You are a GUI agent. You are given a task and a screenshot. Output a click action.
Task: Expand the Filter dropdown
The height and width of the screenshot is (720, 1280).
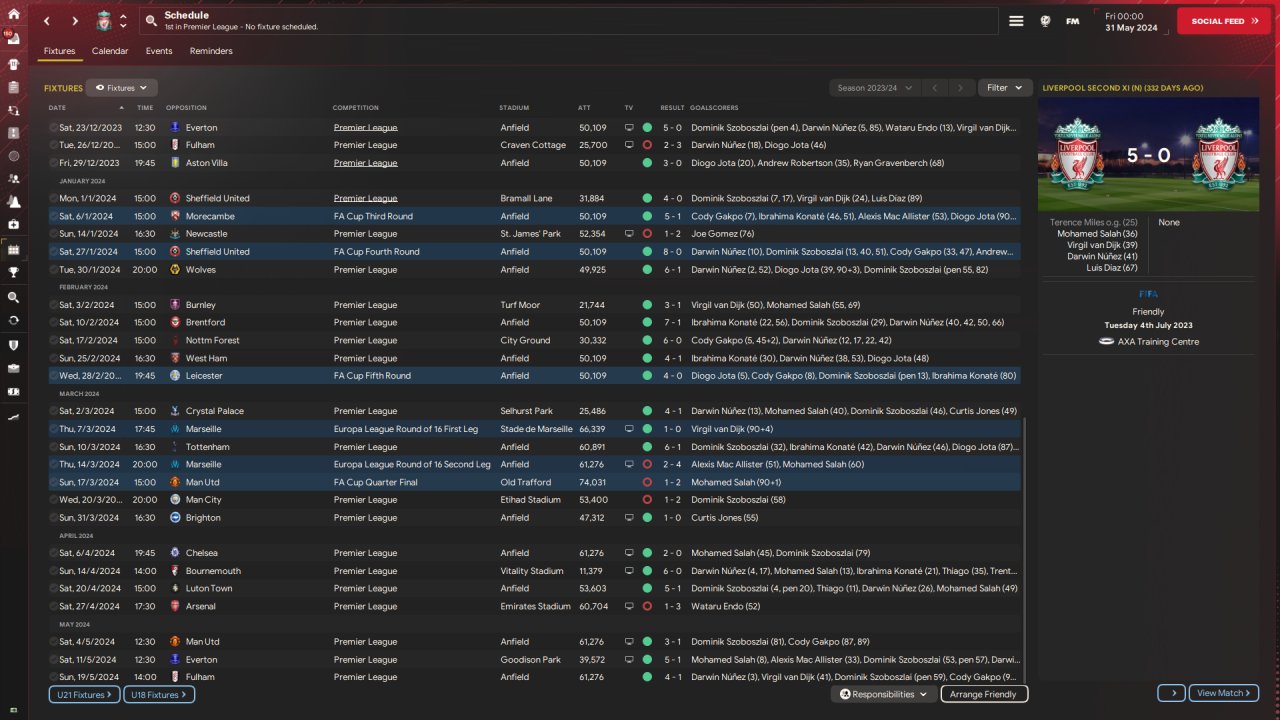(x=1004, y=88)
